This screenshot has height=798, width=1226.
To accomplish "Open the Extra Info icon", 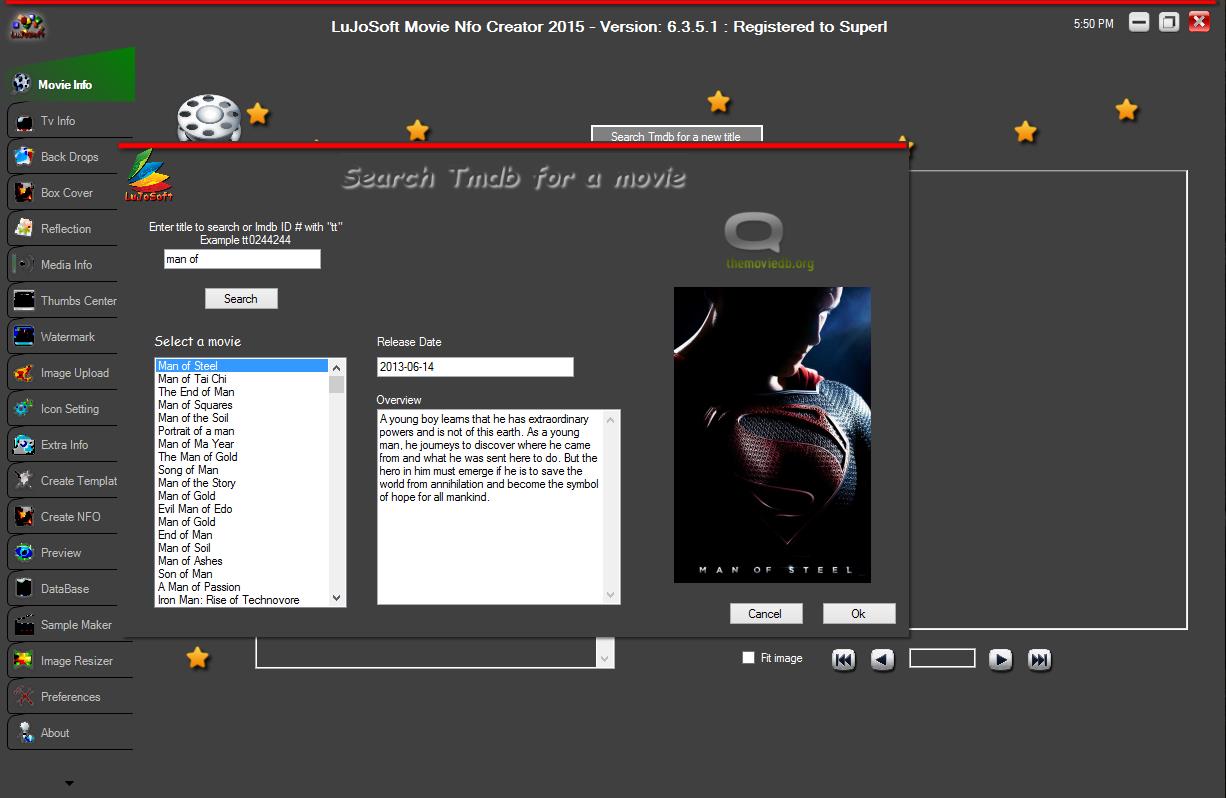I will 23,445.
